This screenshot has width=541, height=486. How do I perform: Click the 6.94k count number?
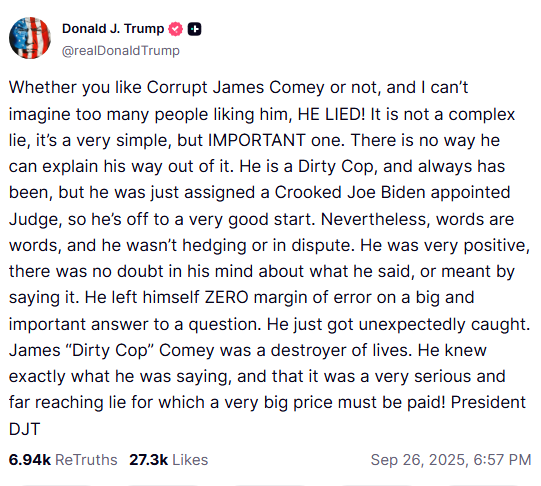(30, 460)
